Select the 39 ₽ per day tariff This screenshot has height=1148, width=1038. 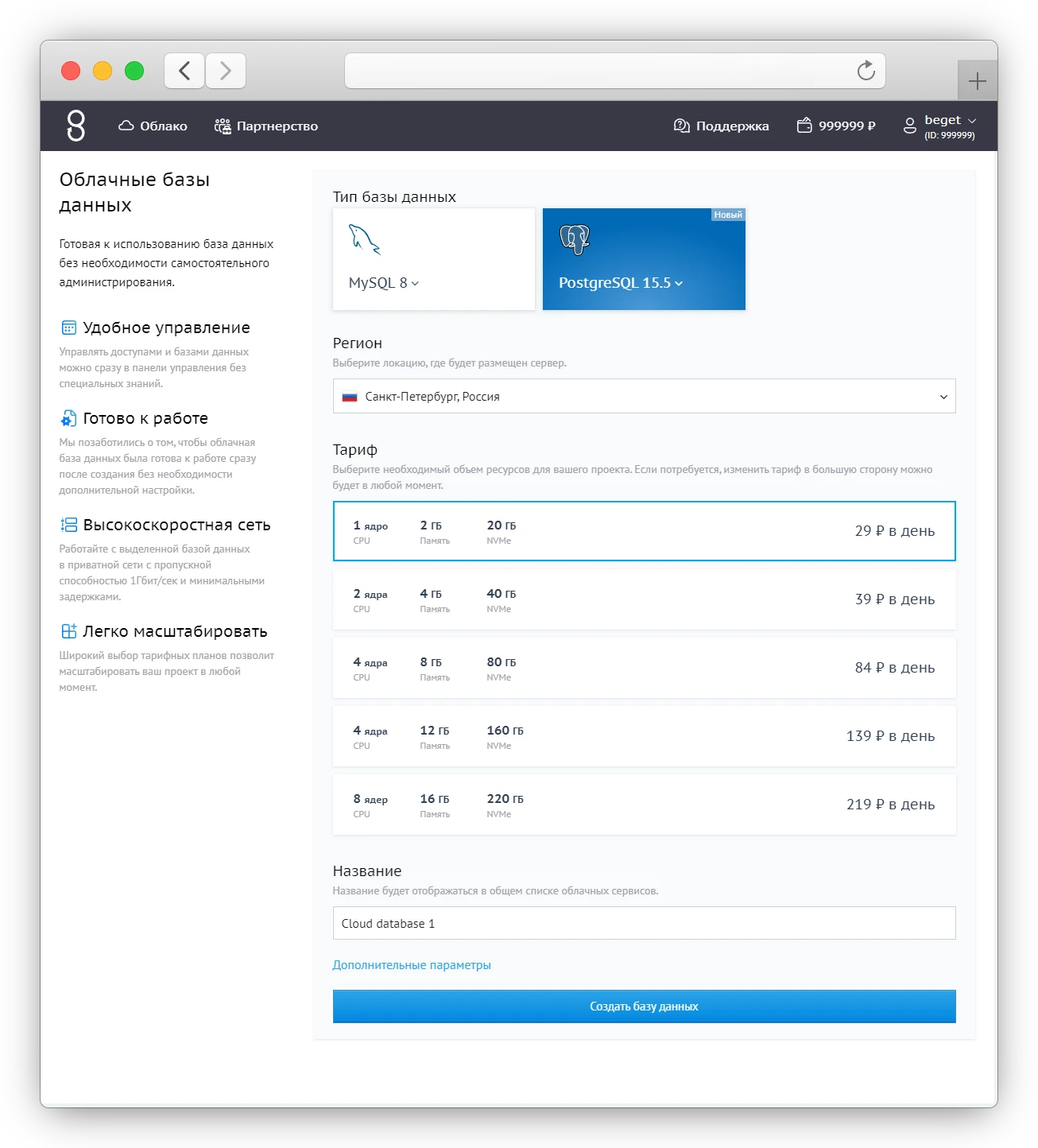coord(644,599)
